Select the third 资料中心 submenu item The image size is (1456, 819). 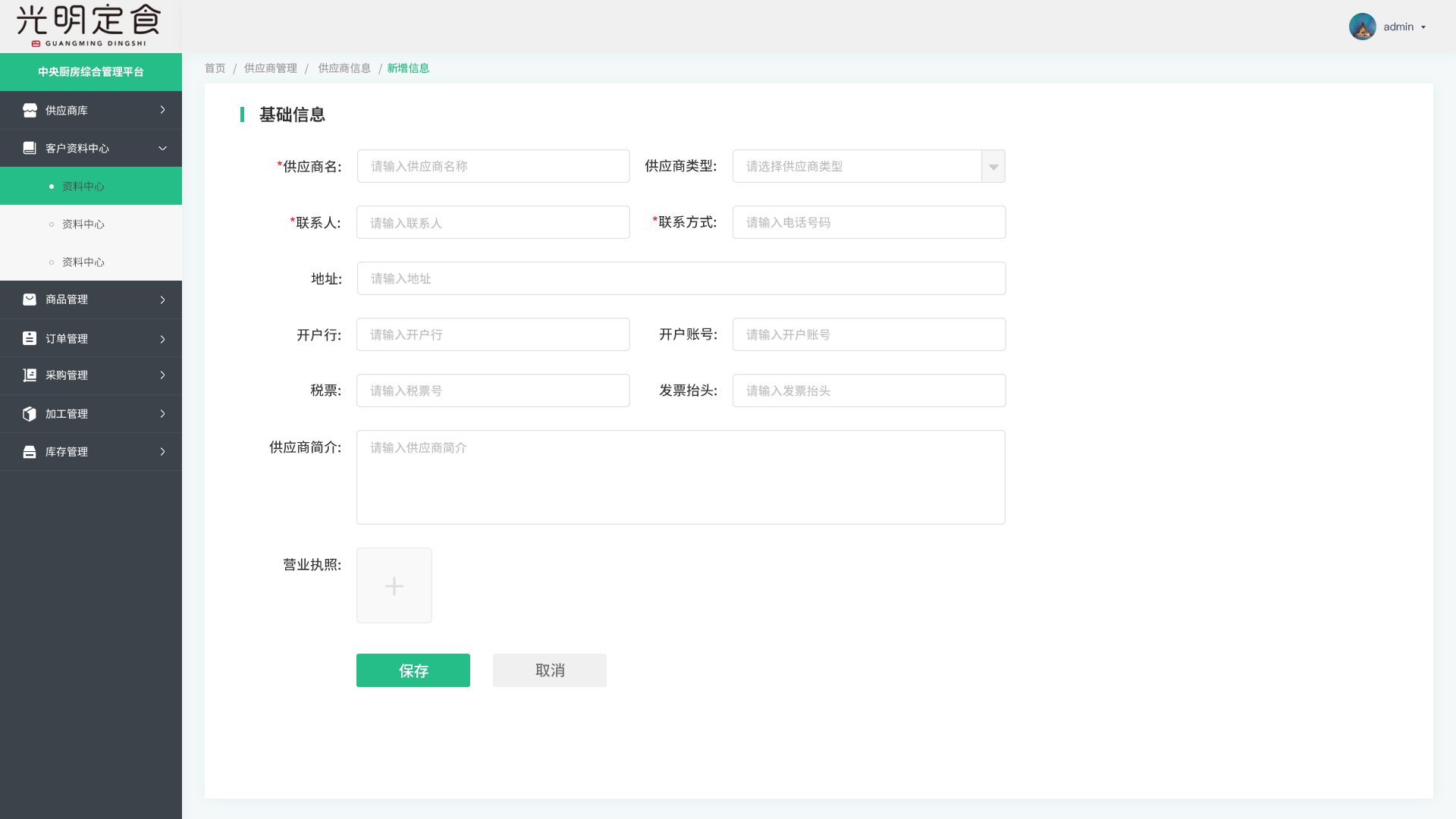[x=83, y=262]
